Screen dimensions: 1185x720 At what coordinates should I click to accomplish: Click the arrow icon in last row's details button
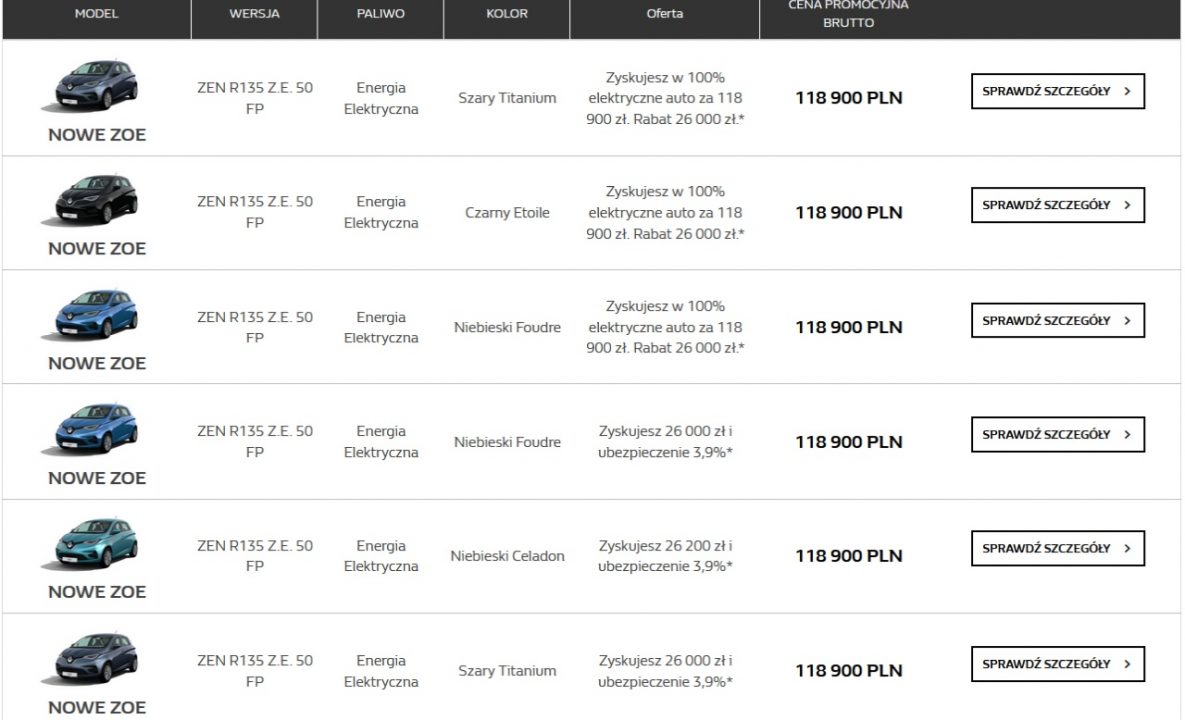click(x=1127, y=664)
